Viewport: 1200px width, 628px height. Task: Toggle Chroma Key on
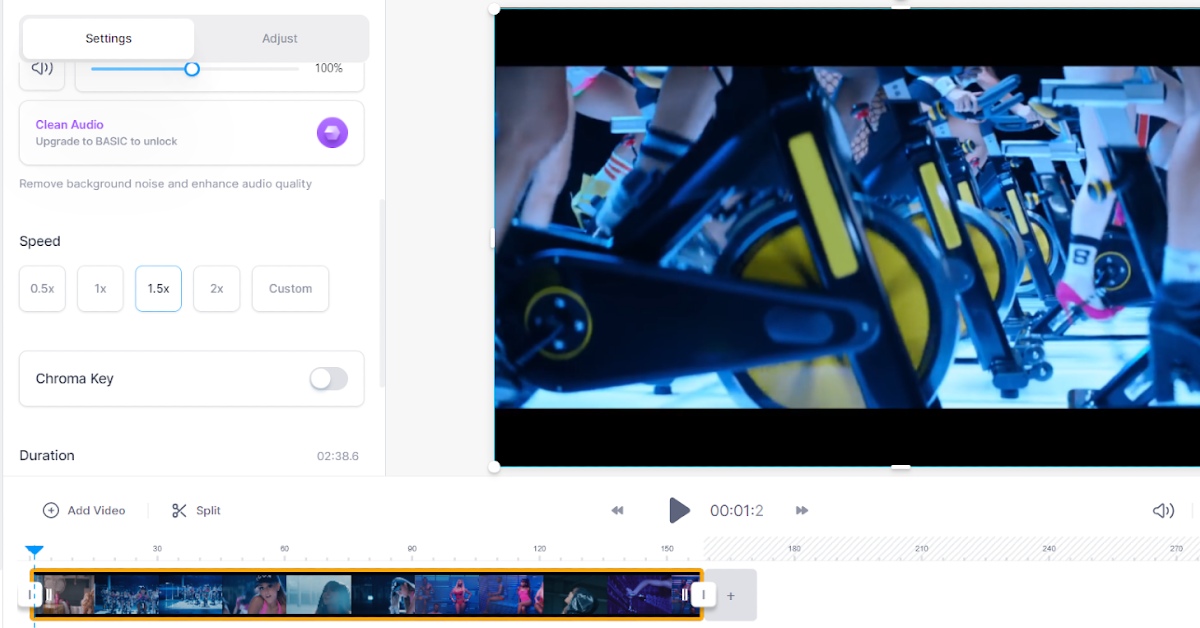(329, 379)
